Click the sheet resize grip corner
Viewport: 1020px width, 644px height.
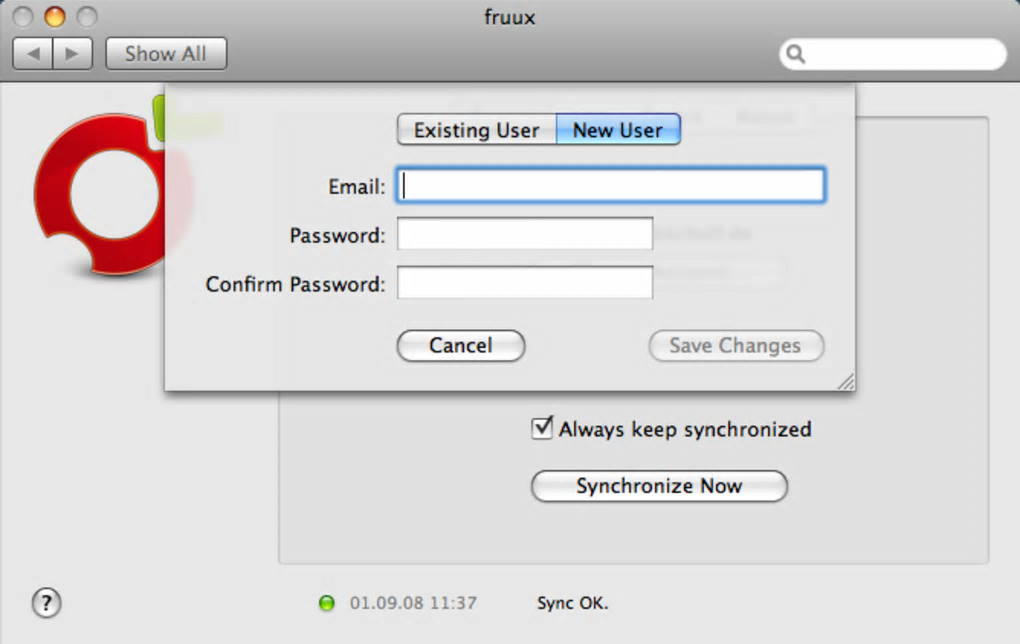[x=845, y=381]
